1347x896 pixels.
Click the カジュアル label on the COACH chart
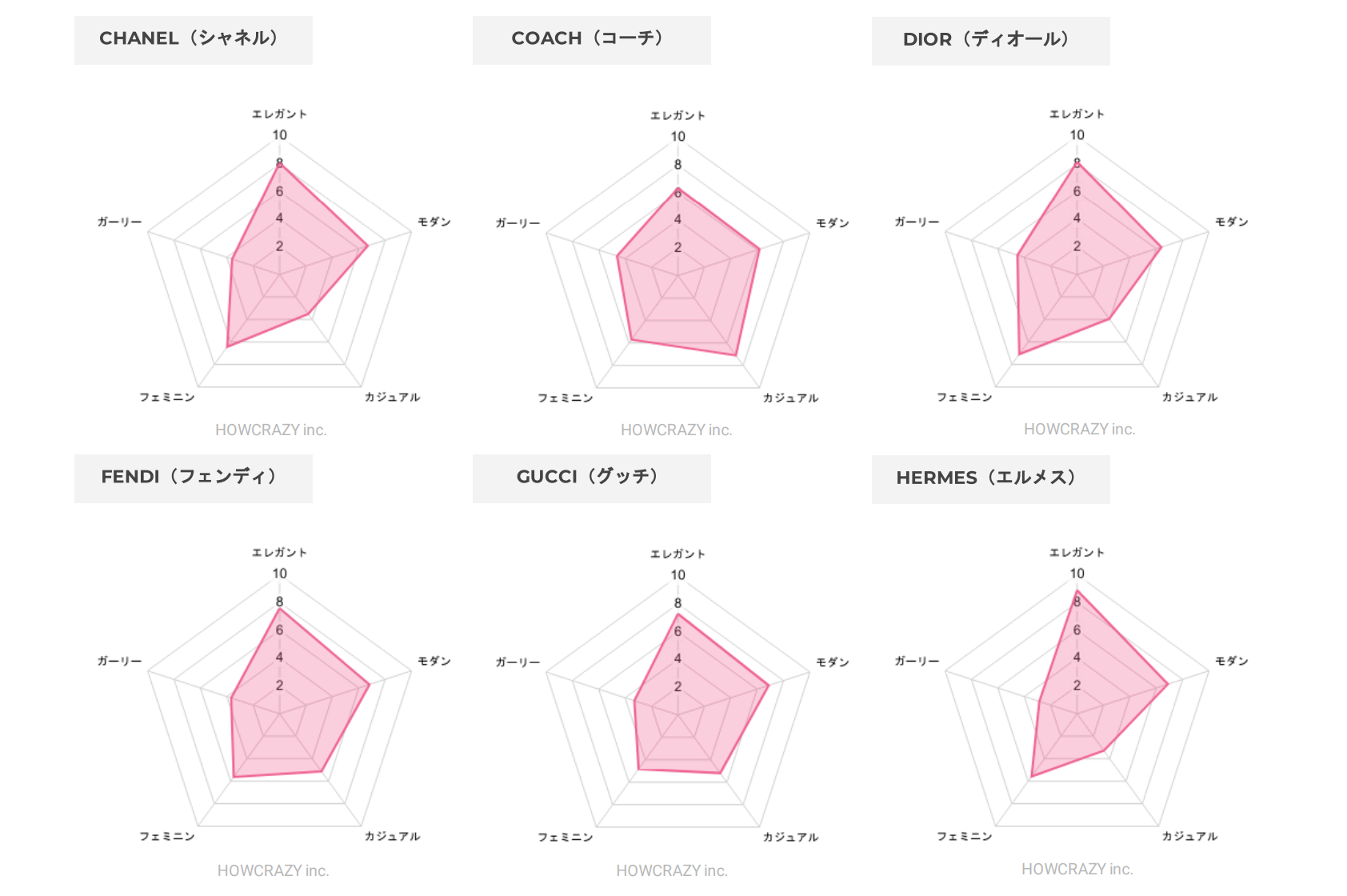pyautogui.click(x=790, y=398)
